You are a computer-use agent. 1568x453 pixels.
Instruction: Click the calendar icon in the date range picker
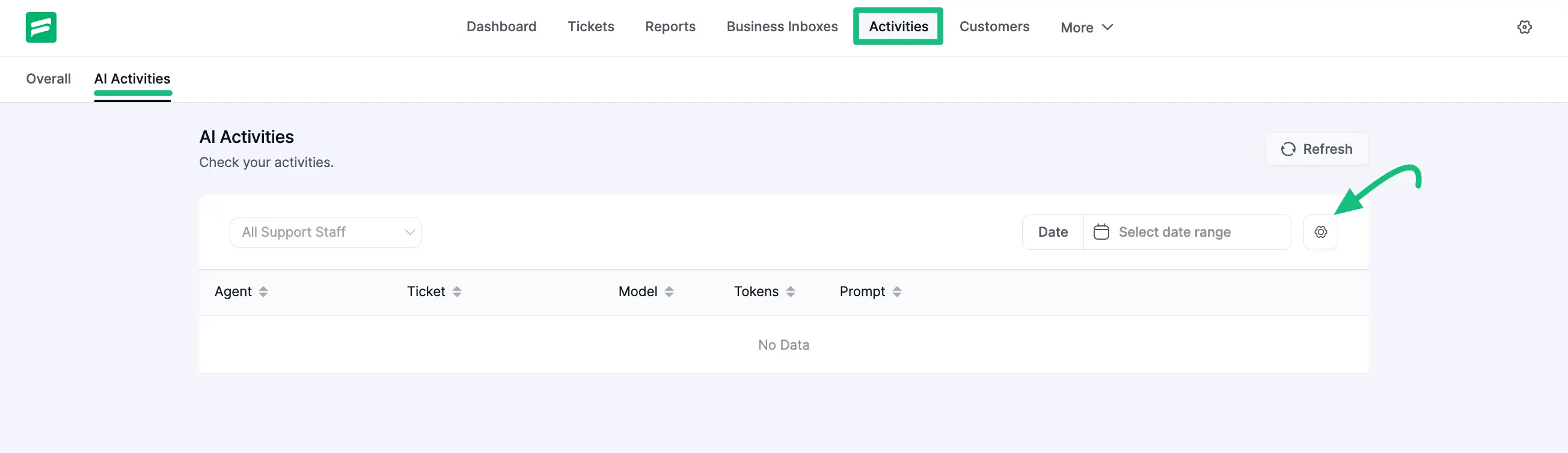(1101, 232)
